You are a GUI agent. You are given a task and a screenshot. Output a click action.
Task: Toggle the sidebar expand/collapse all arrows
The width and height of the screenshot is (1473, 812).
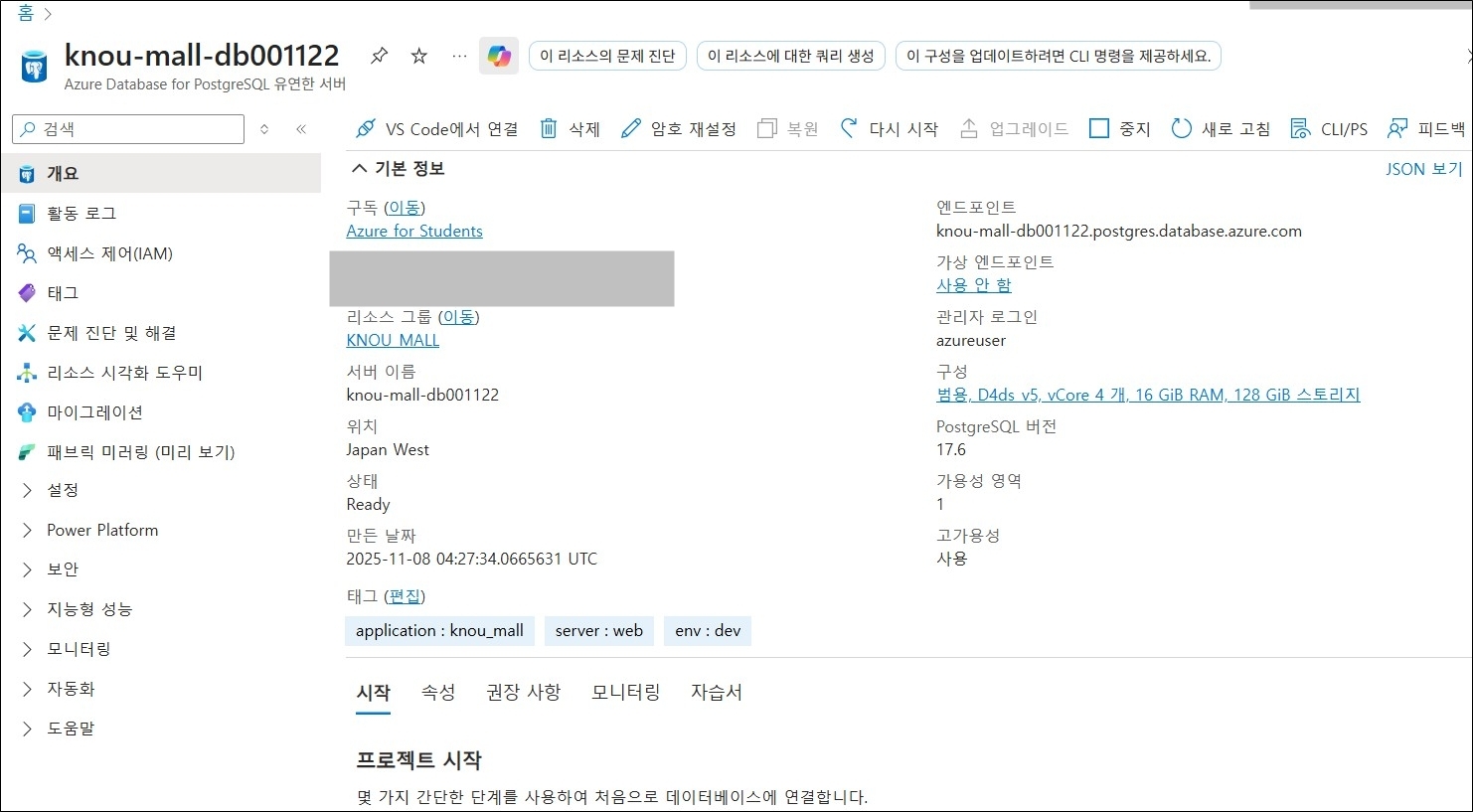264,129
